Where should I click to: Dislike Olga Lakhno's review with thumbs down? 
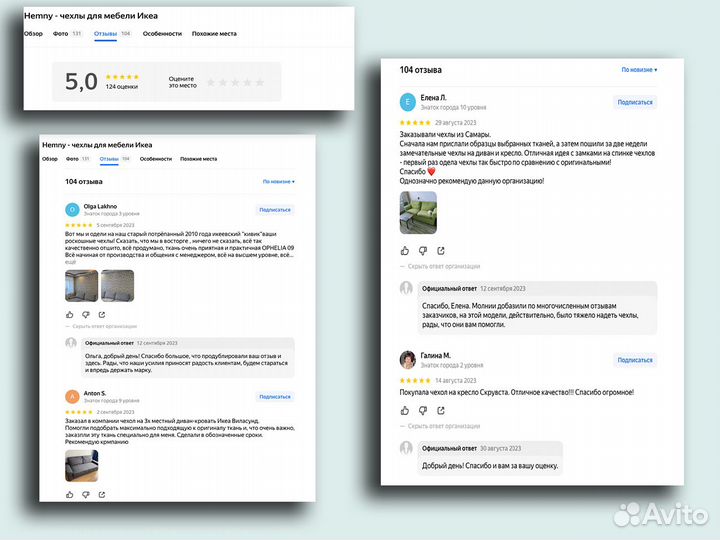coord(84,315)
